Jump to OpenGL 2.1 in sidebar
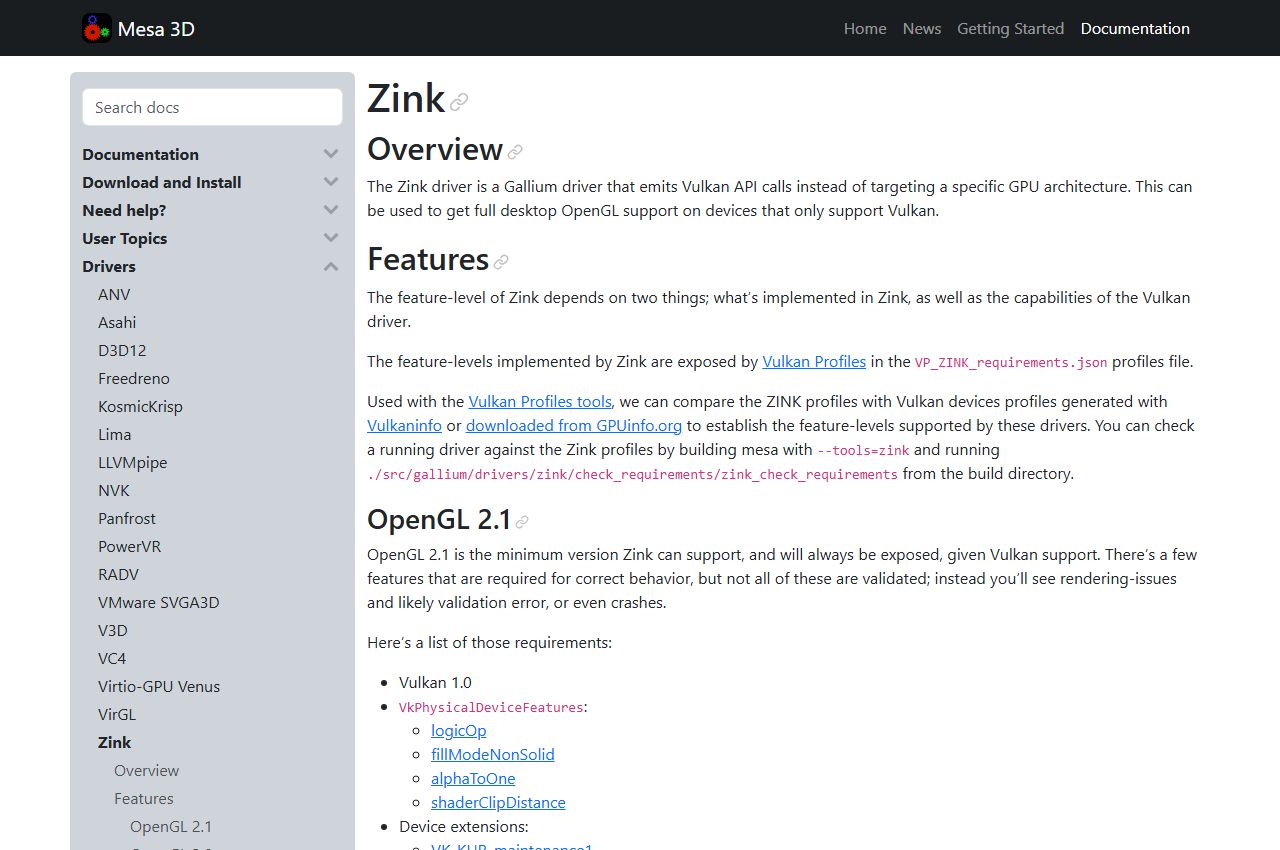Screen dimensions: 1280x850 click(171, 826)
